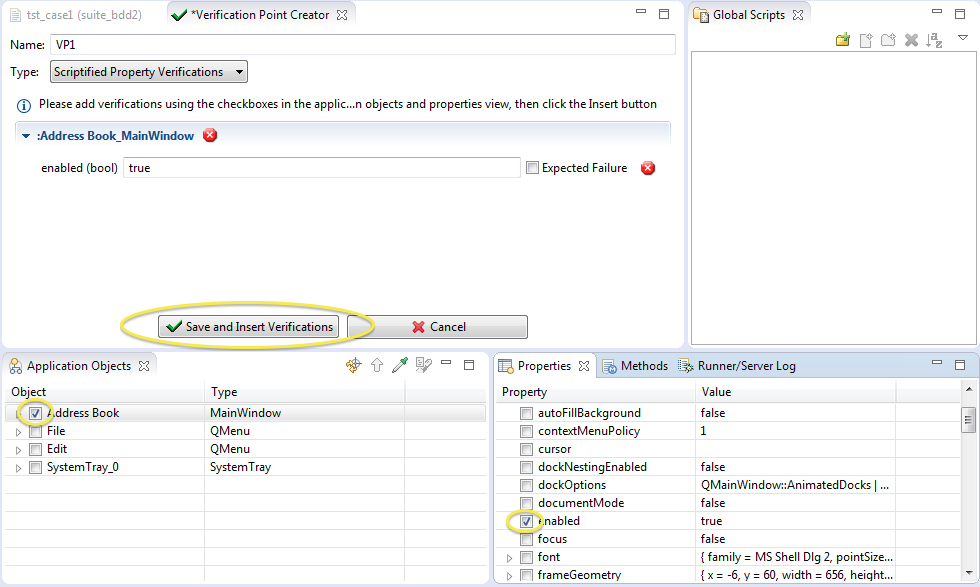
Task: Click Save and Insert Verifications button
Action: 249,327
